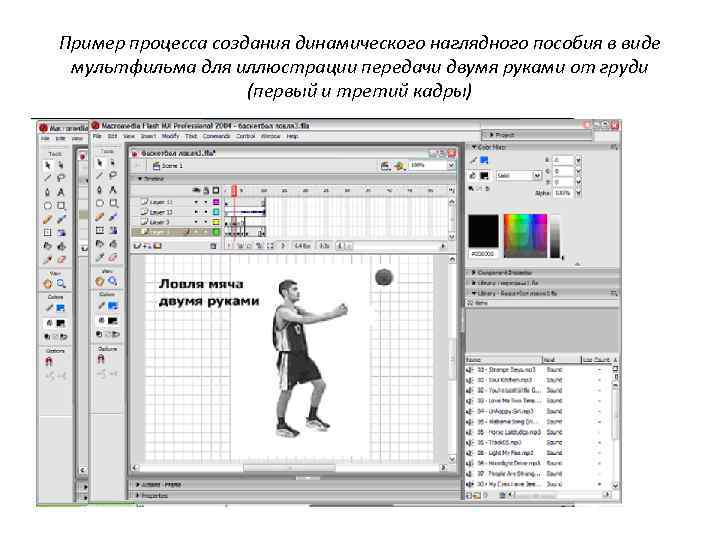Select the Ink Bottle tool in front toolbox
Image resolution: width=720 pixels, height=540 pixels.
(100, 244)
